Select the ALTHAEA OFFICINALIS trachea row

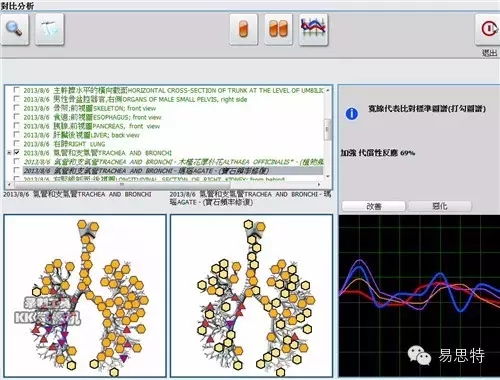tap(173, 162)
